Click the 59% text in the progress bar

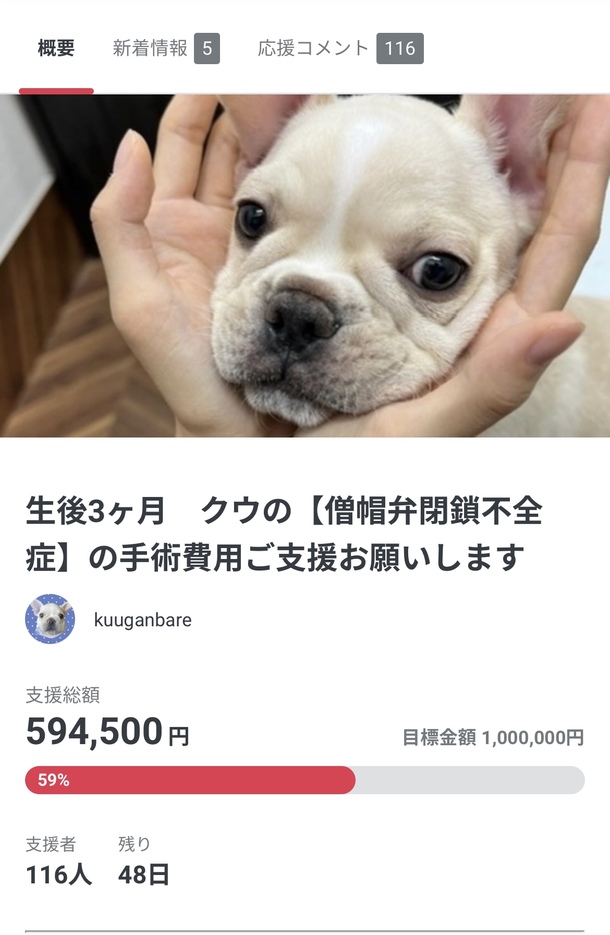(54, 780)
